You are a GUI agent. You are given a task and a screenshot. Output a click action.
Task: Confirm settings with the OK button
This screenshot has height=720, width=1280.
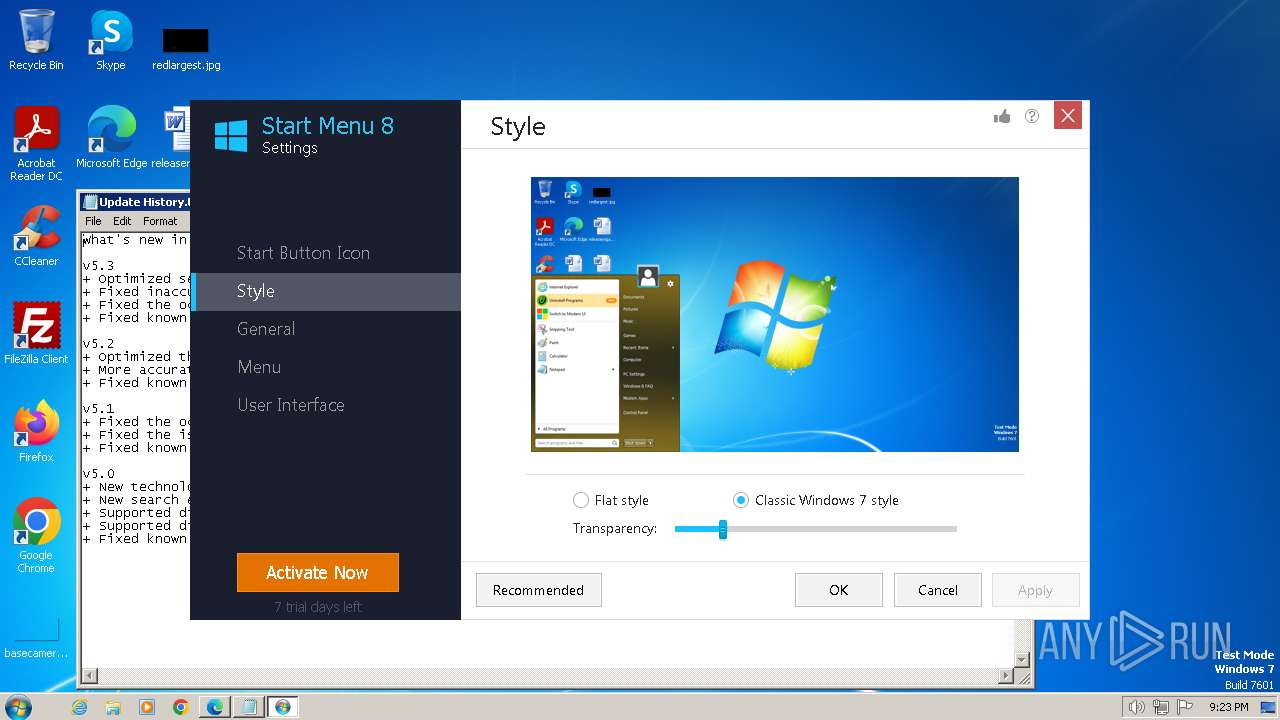(x=839, y=590)
